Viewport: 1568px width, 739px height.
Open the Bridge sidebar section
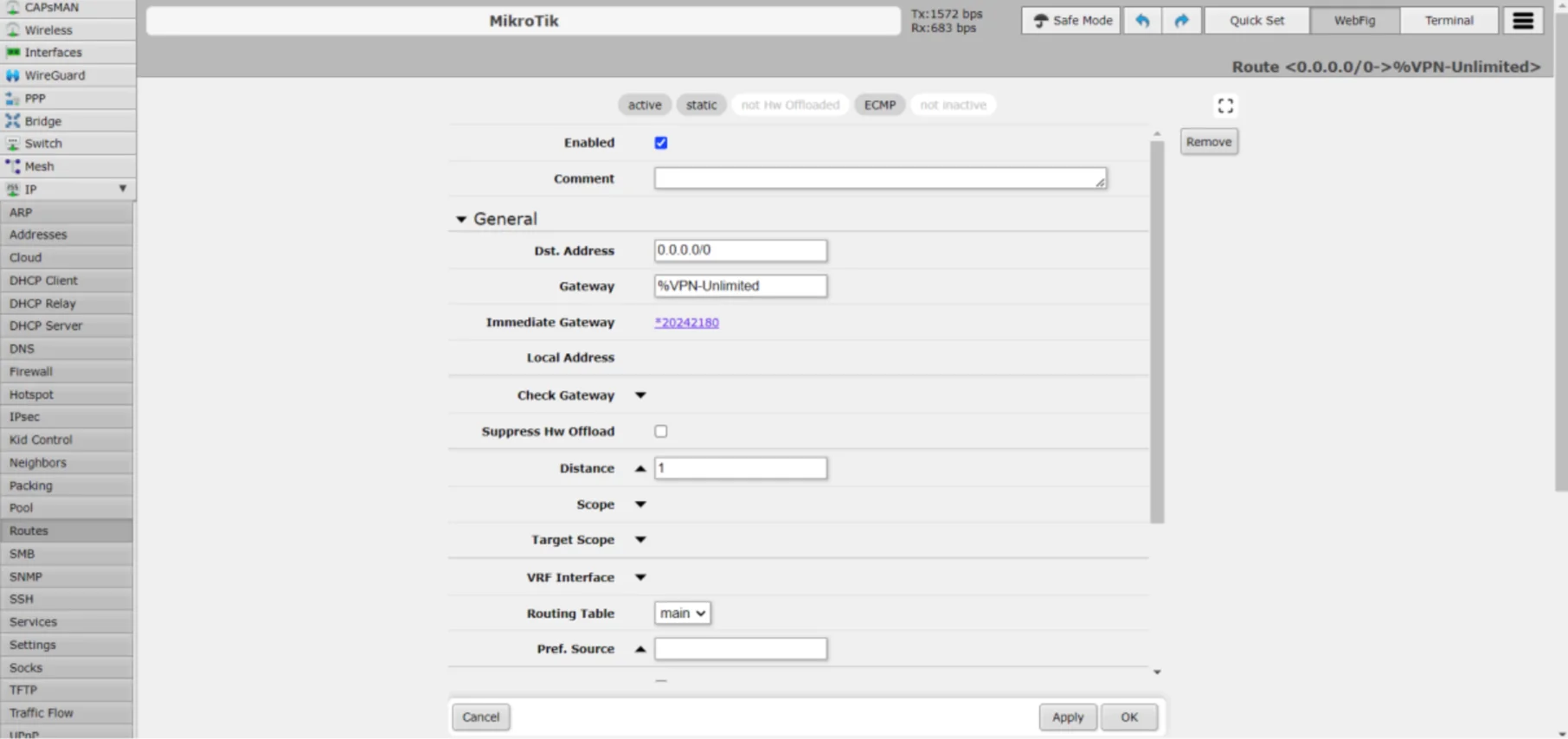click(x=42, y=121)
